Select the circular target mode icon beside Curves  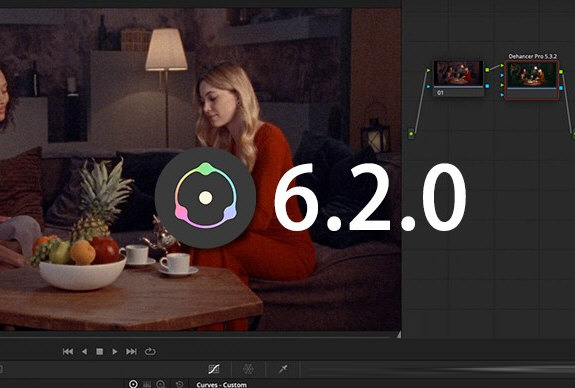(133, 384)
